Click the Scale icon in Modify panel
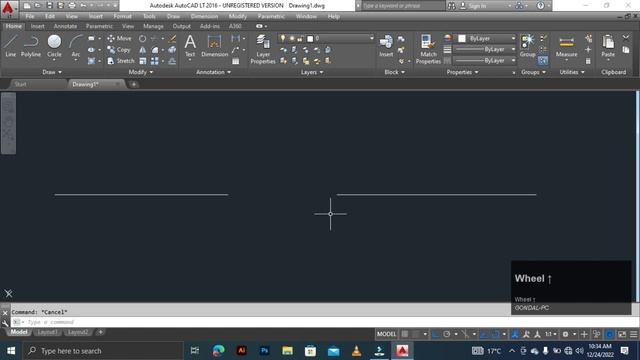This screenshot has height=360, width=640. (x=142, y=61)
